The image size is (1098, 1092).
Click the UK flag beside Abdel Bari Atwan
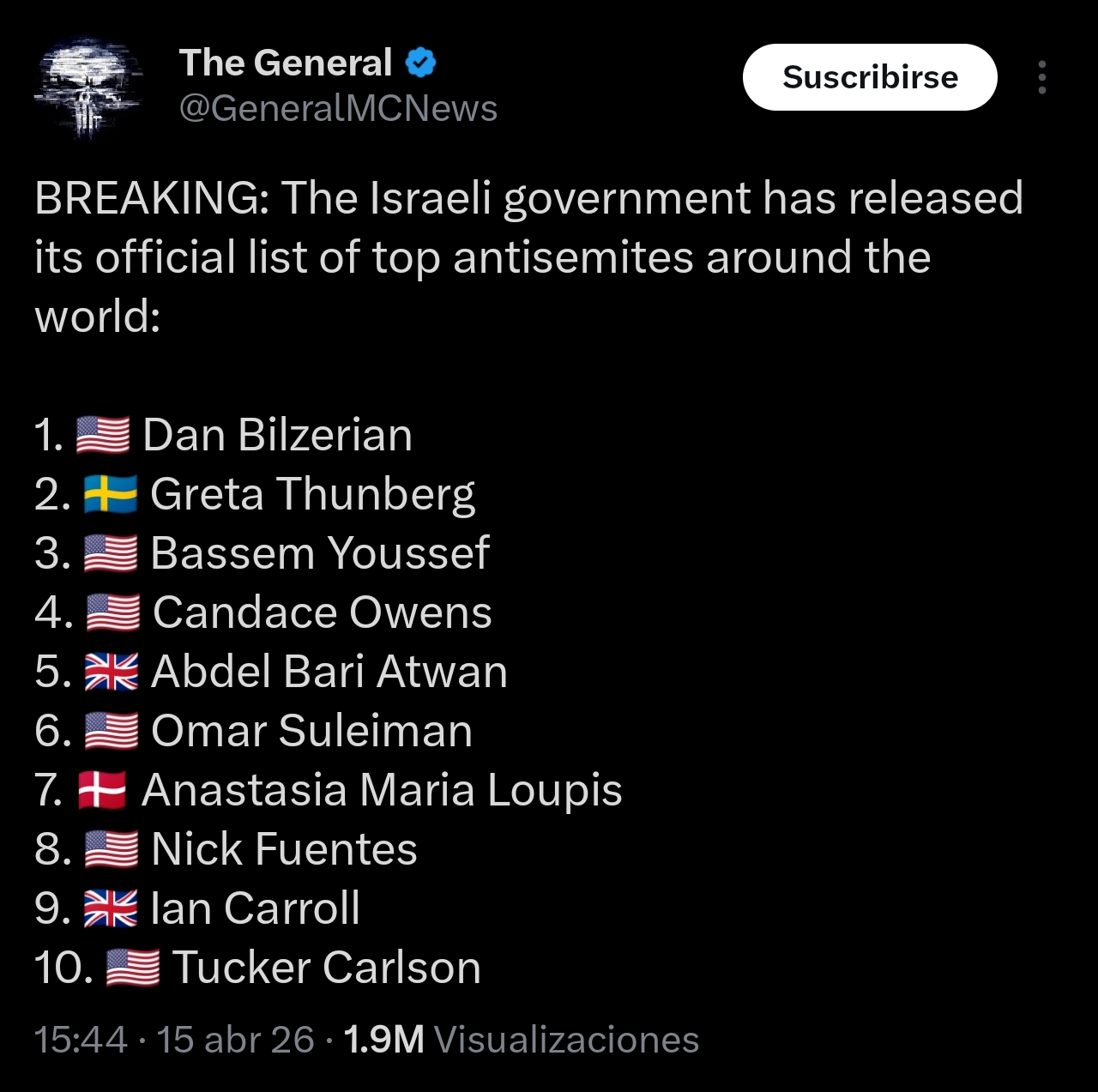click(112, 672)
